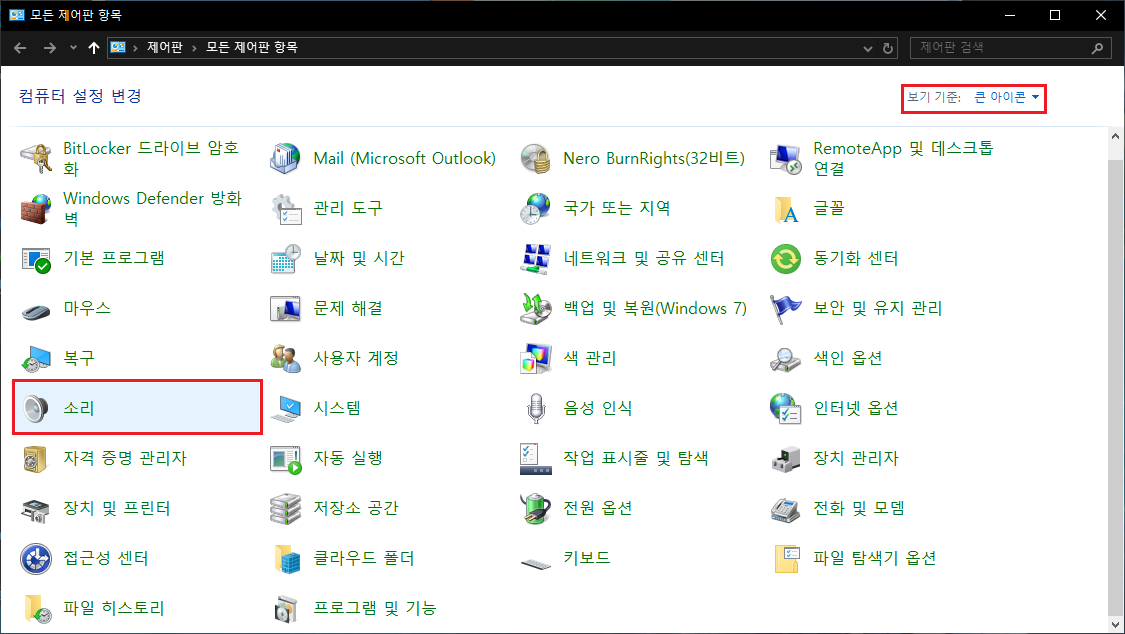
Task: Open the 전원 옵션 battery icon
Action: [x=537, y=508]
